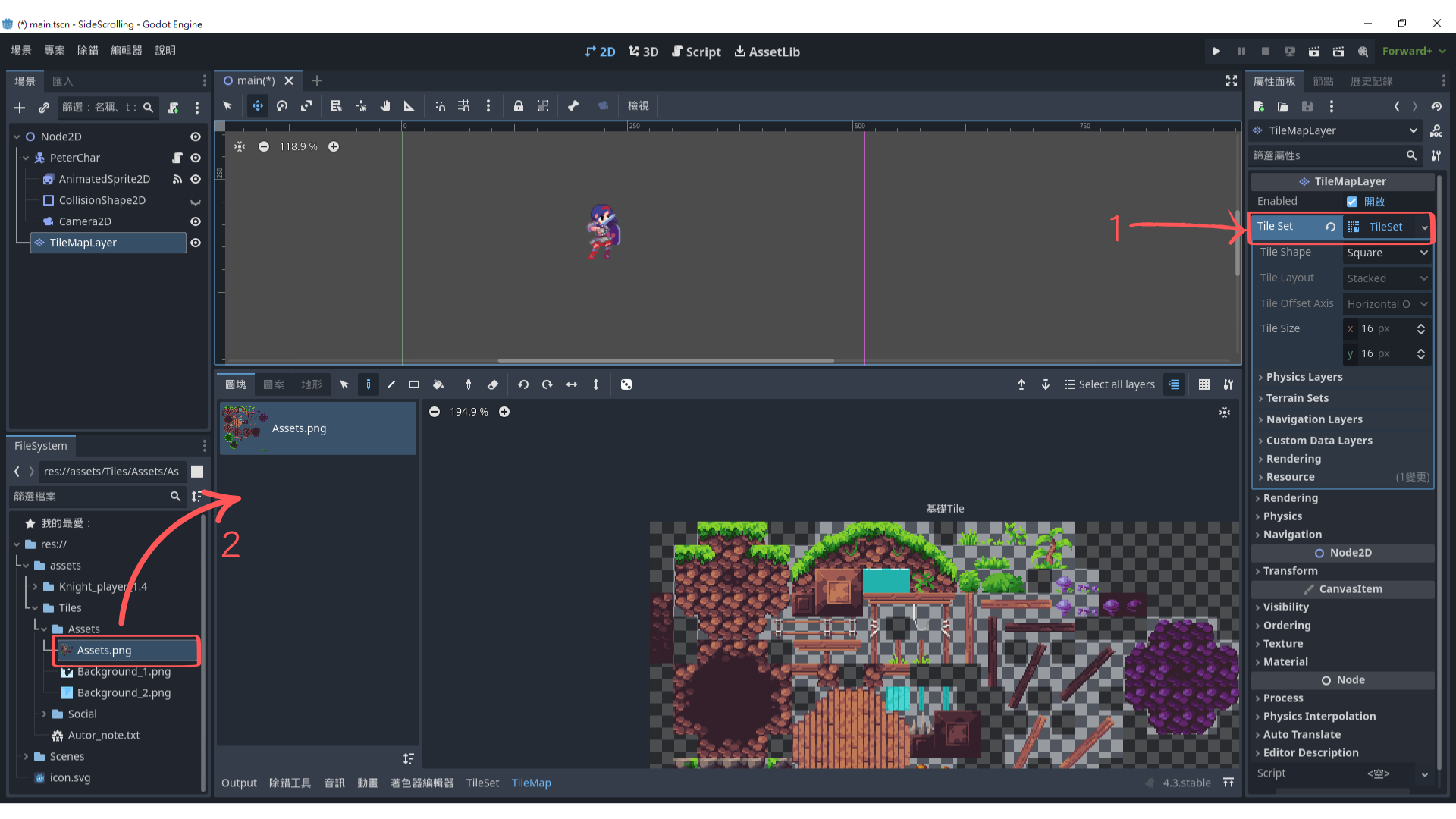Expand the Scenes folder in FileSystem
The image size is (1456, 819).
click(x=26, y=756)
